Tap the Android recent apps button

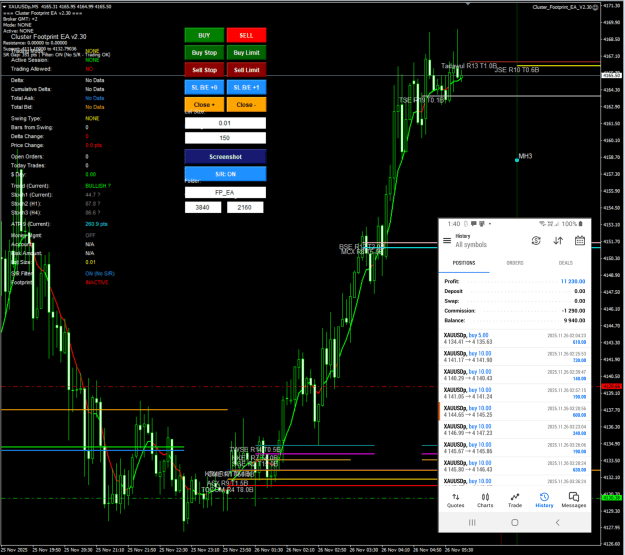[x=472, y=522]
